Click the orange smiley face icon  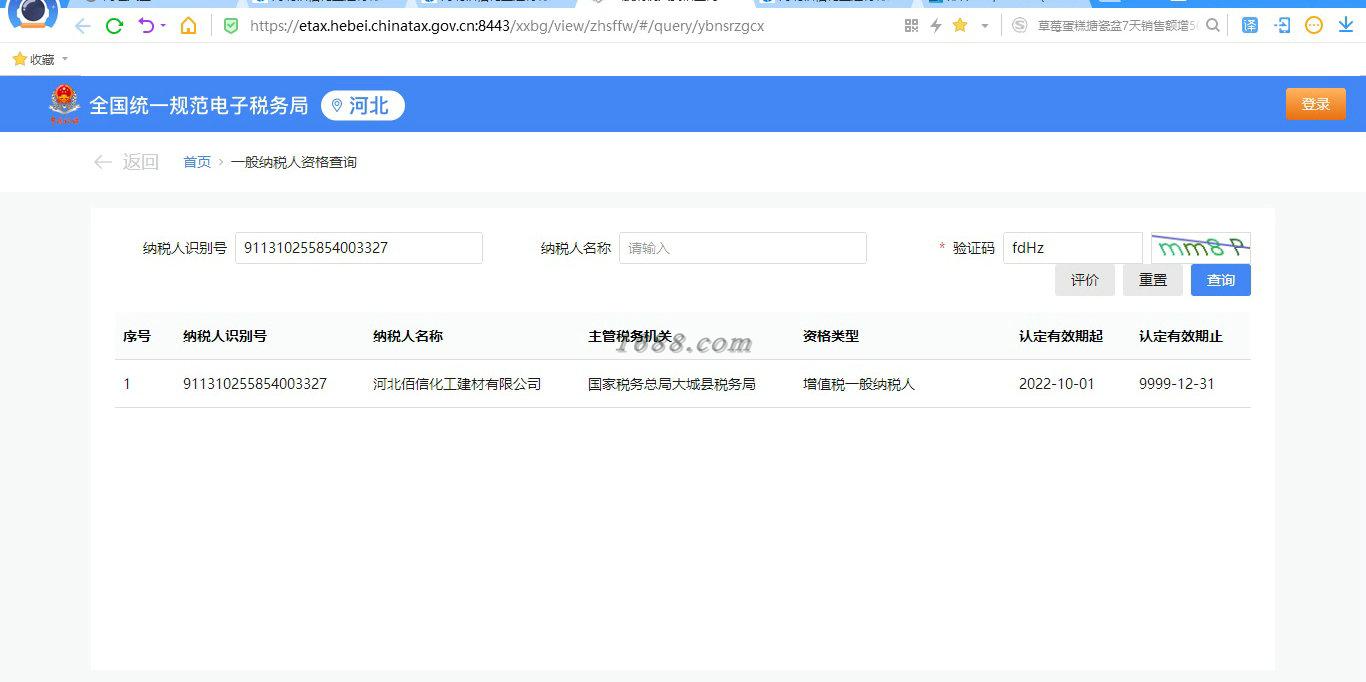tap(1314, 26)
